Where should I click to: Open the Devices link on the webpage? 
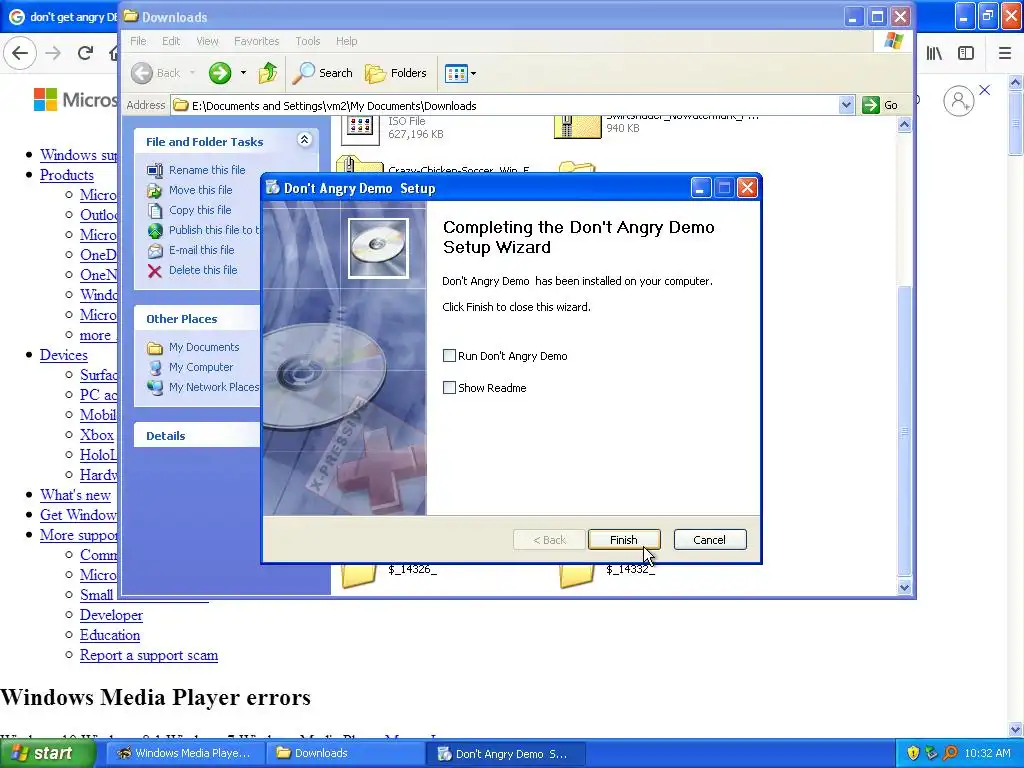pos(63,355)
